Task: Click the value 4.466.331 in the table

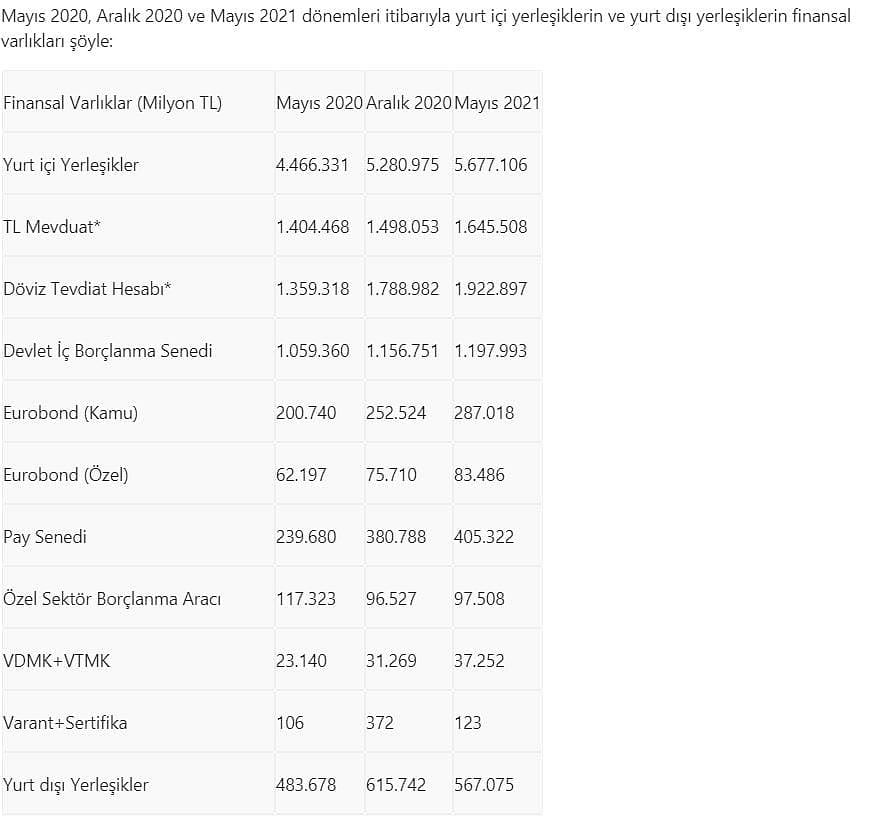Action: point(312,165)
